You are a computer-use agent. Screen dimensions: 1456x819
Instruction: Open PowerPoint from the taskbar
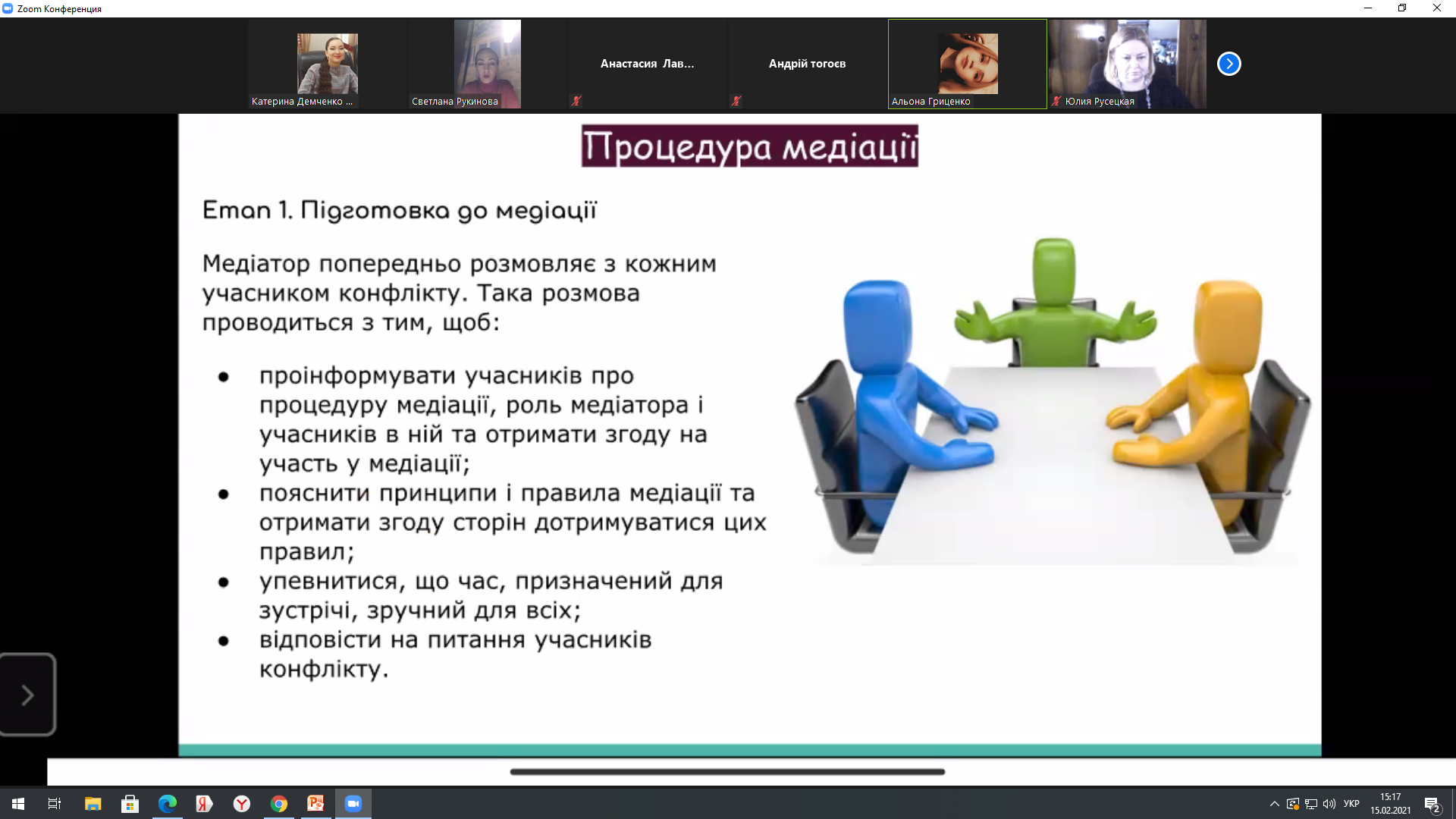[315, 804]
